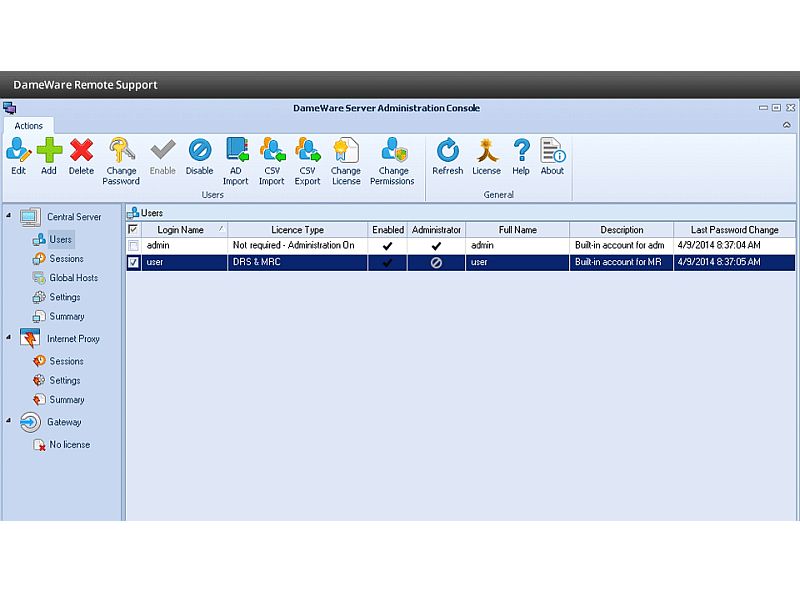Screen dimensions: 800x600
Task: Open Change Permissions for the user
Action: coord(392,161)
